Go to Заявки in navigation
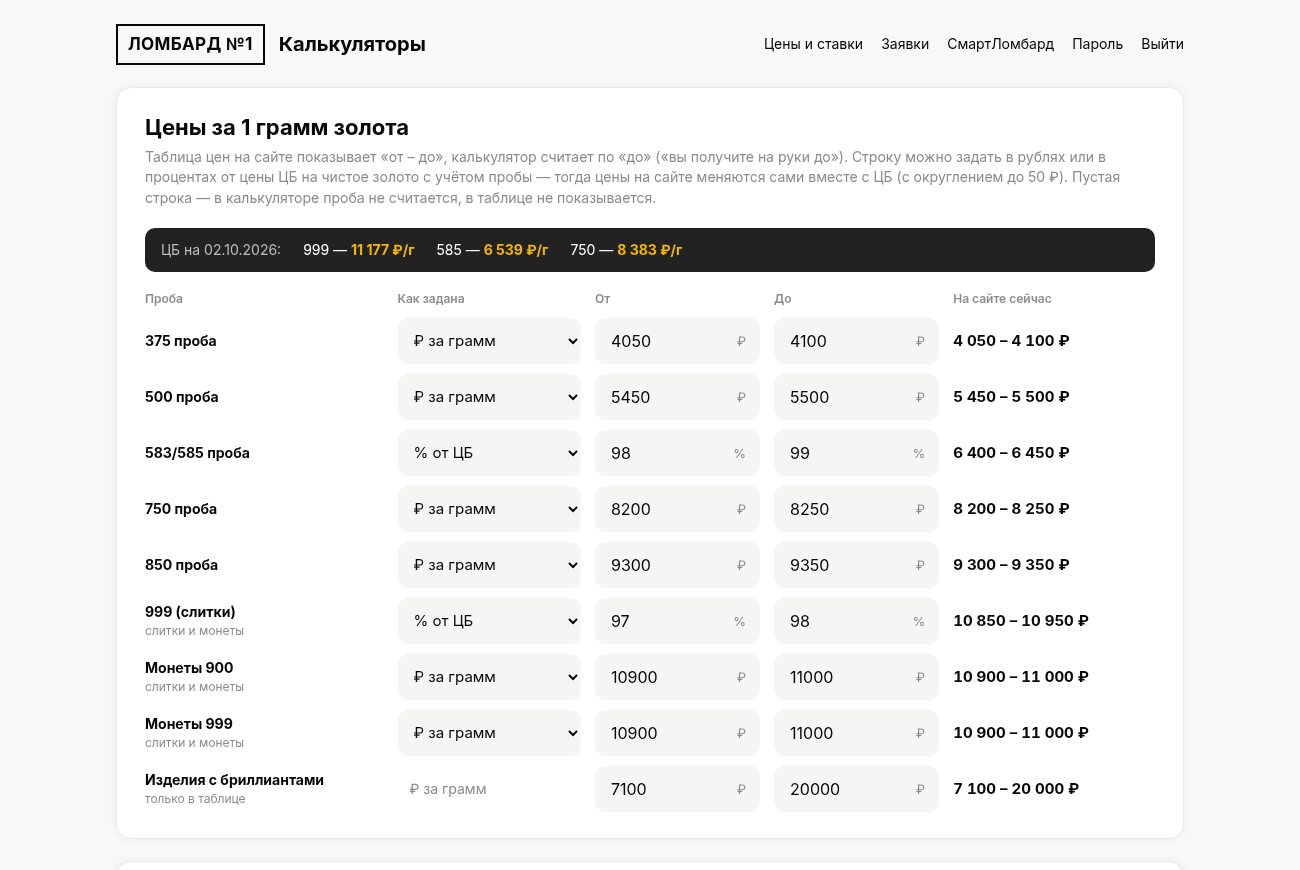This screenshot has height=870, width=1300. click(x=905, y=44)
